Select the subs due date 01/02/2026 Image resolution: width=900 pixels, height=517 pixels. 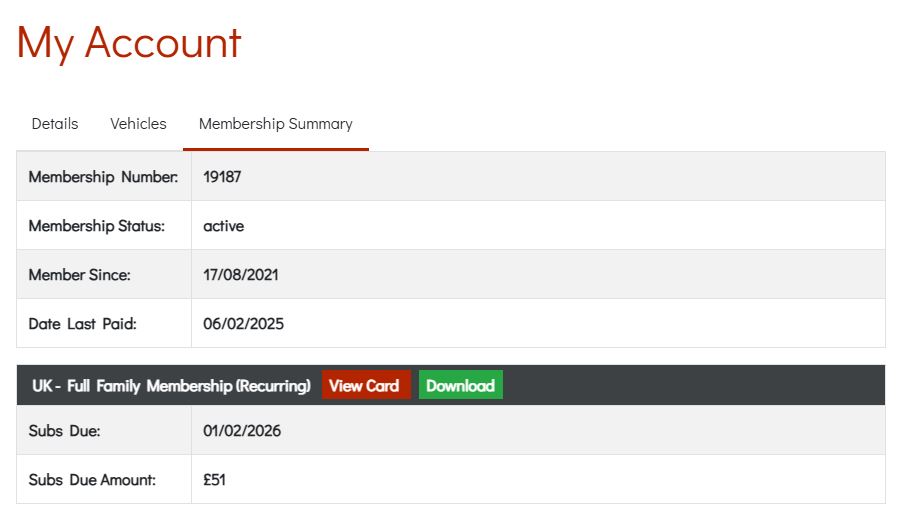pos(242,431)
